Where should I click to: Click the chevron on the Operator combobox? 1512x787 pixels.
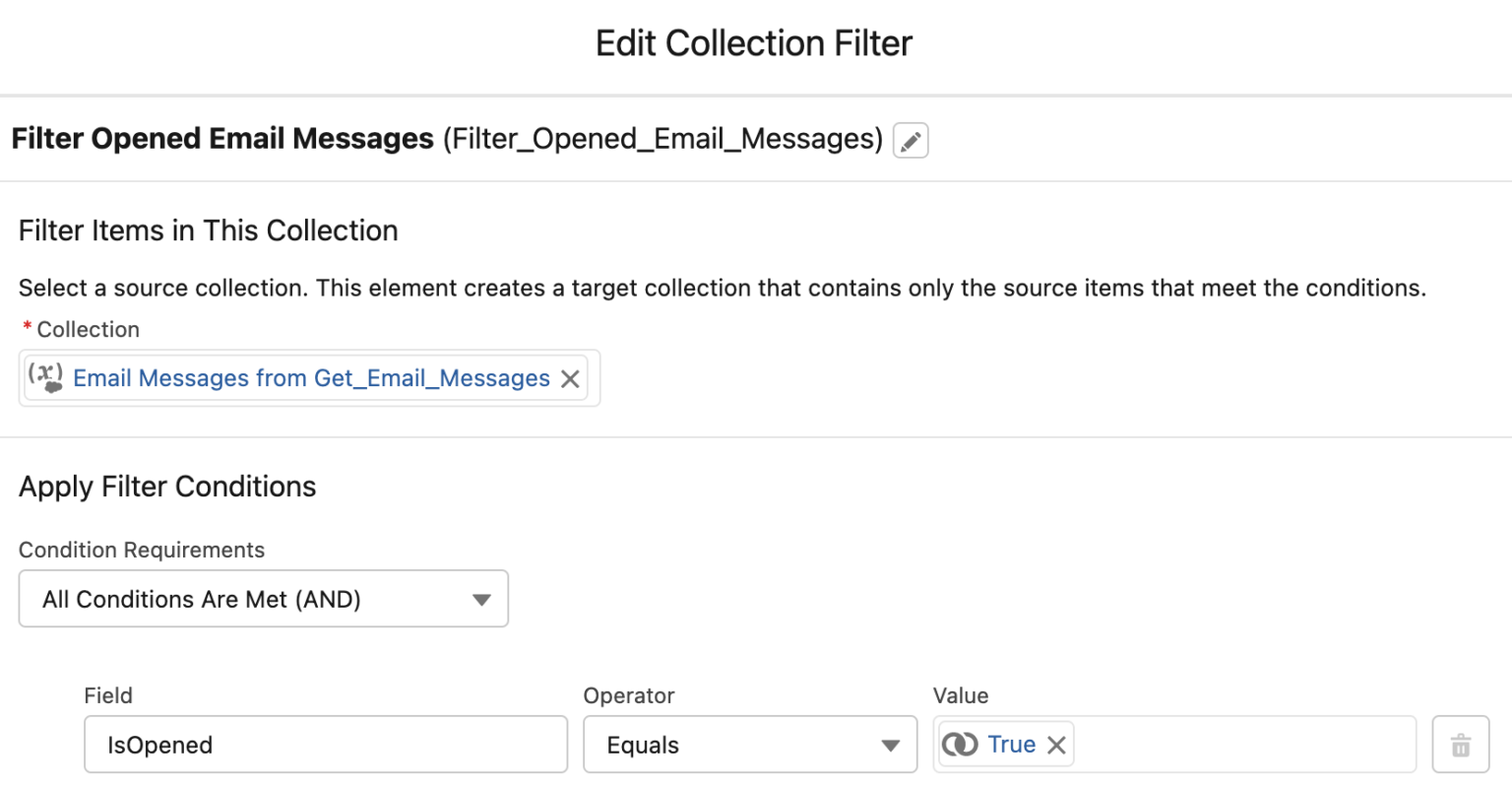click(x=889, y=745)
